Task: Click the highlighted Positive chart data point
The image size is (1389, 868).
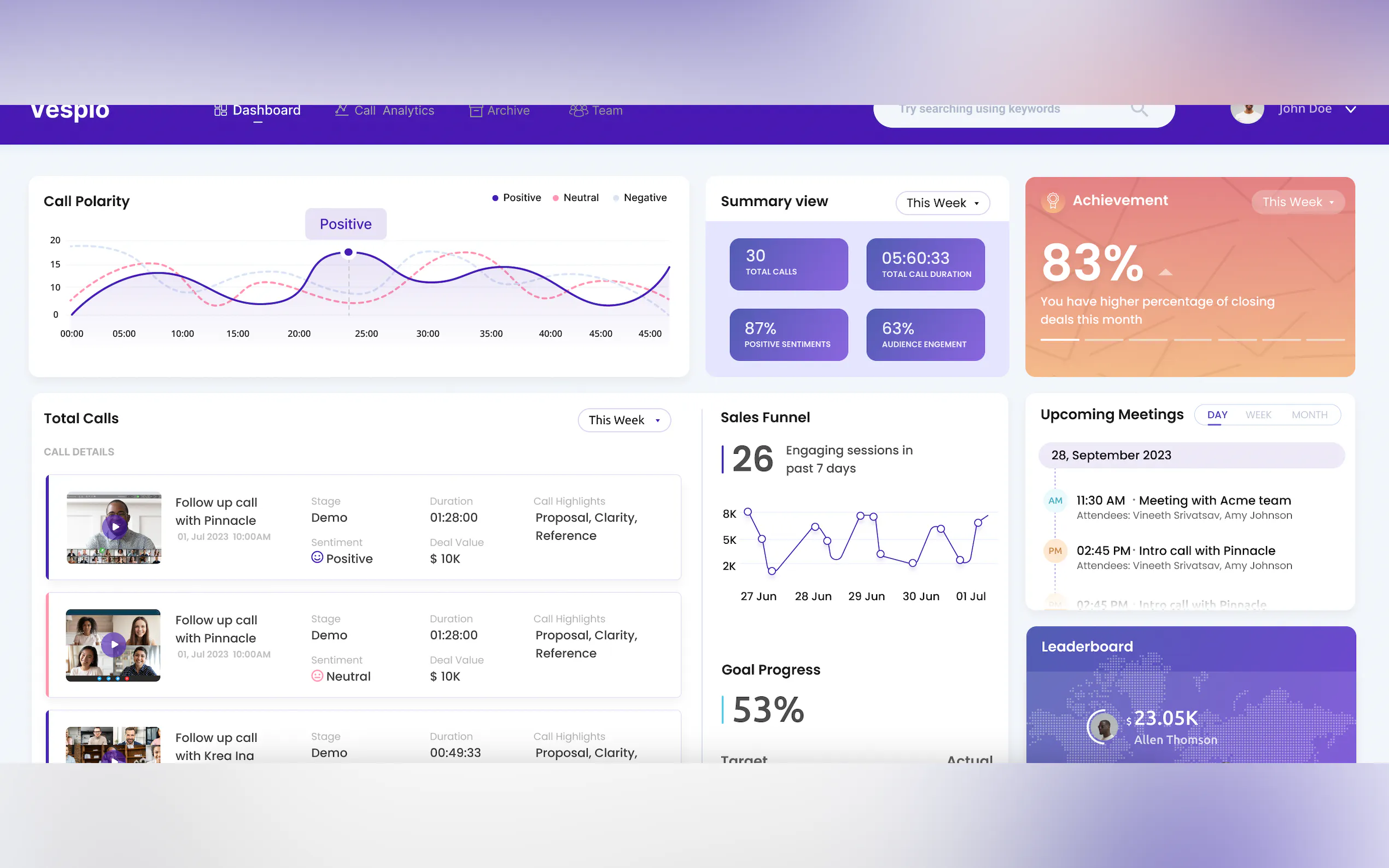Action: click(x=348, y=253)
